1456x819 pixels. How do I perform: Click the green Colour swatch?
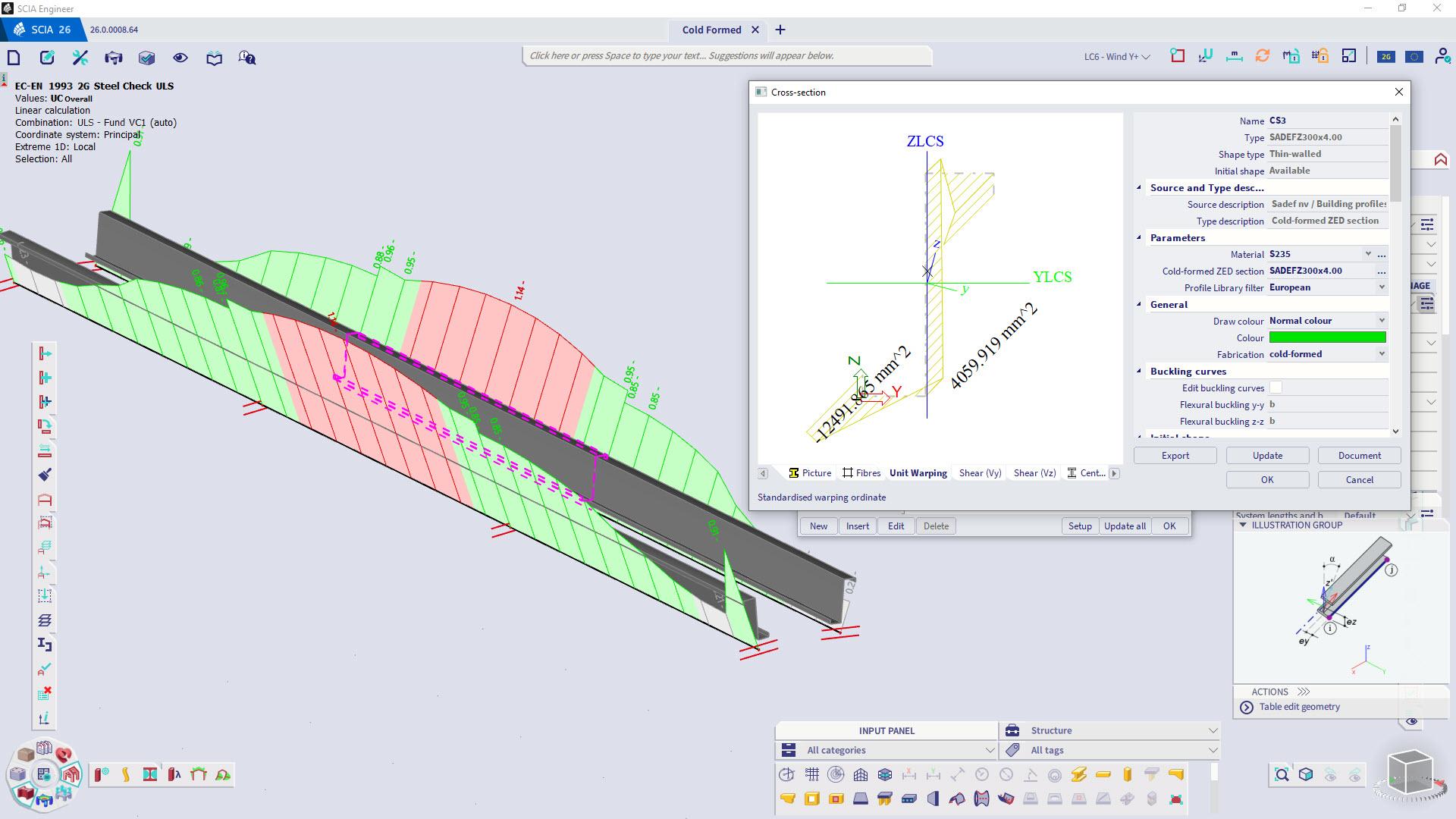pyautogui.click(x=1327, y=337)
